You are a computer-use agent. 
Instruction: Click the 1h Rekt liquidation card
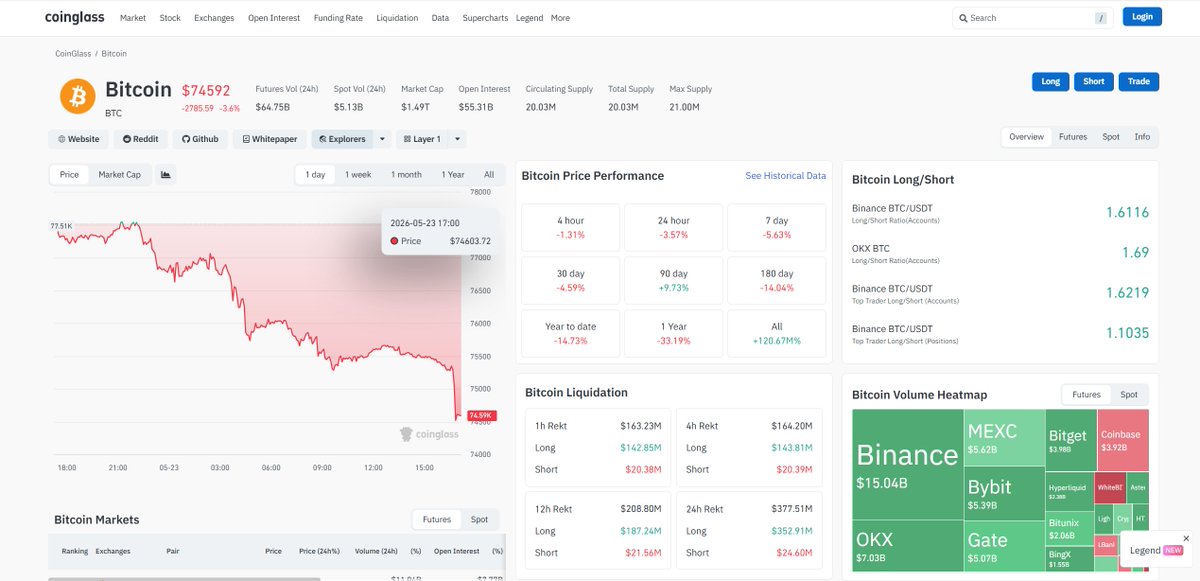tap(597, 446)
